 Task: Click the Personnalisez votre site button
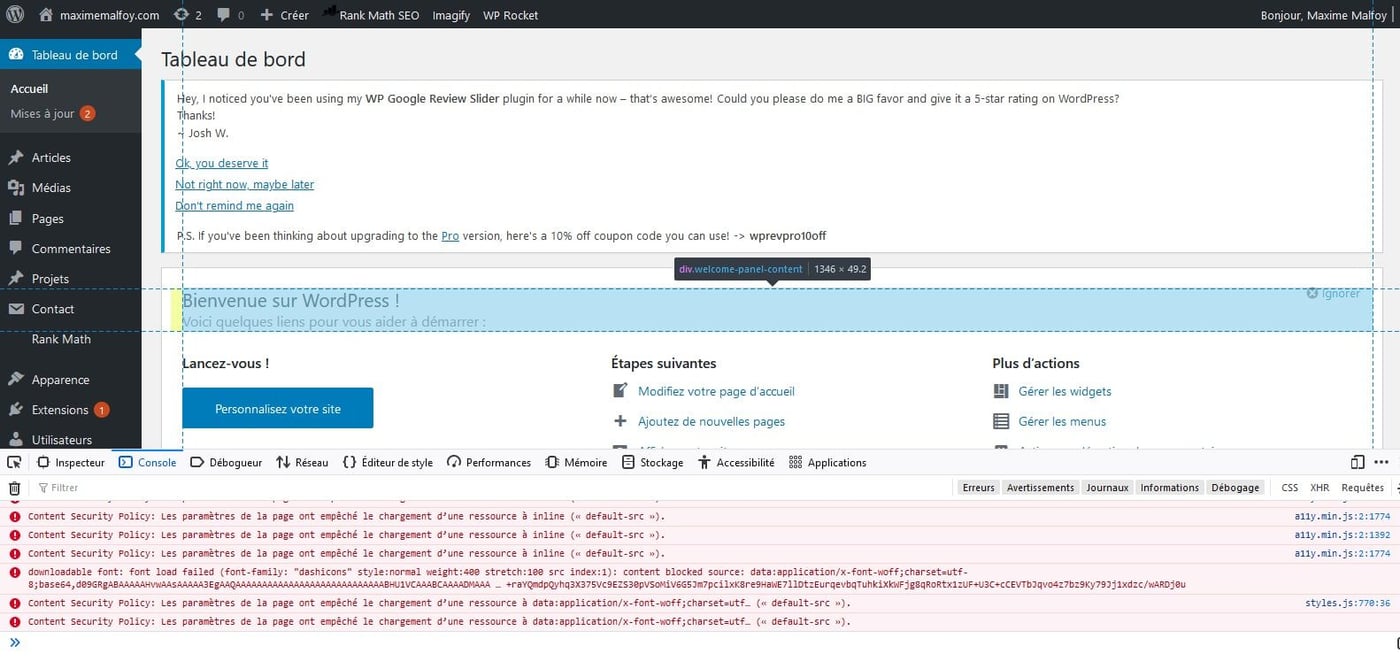[277, 408]
